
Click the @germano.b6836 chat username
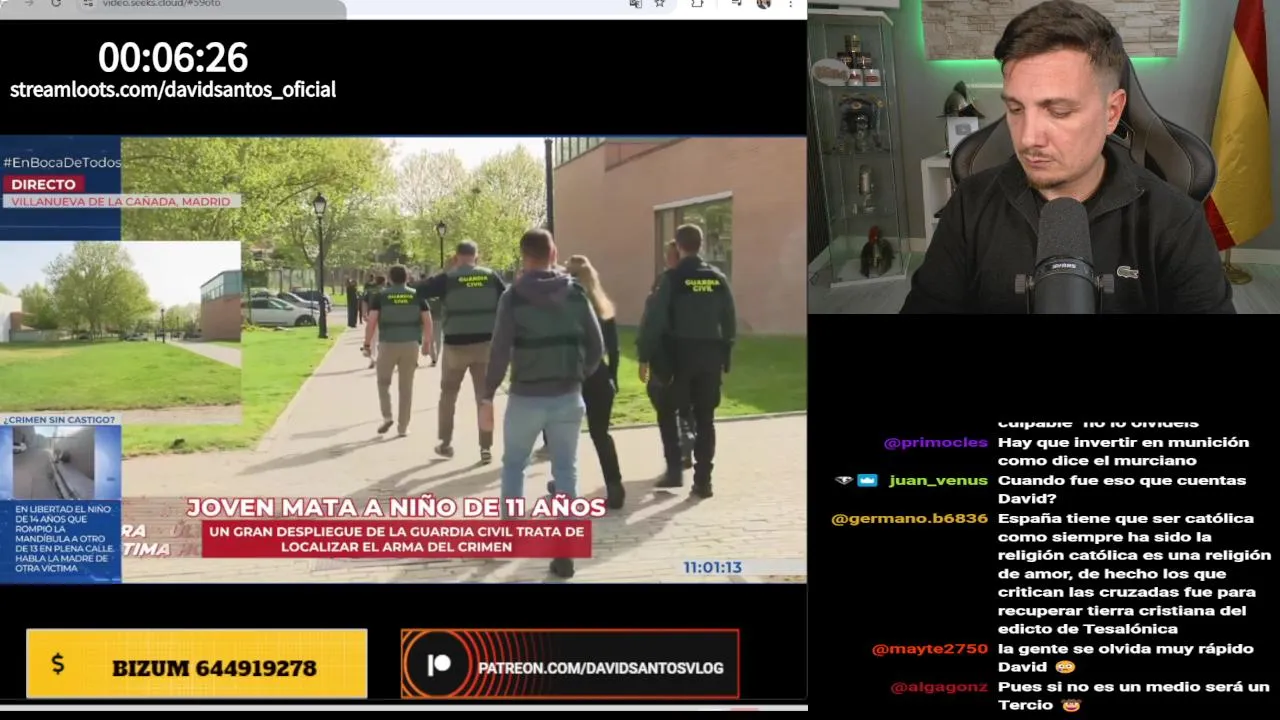coord(909,518)
